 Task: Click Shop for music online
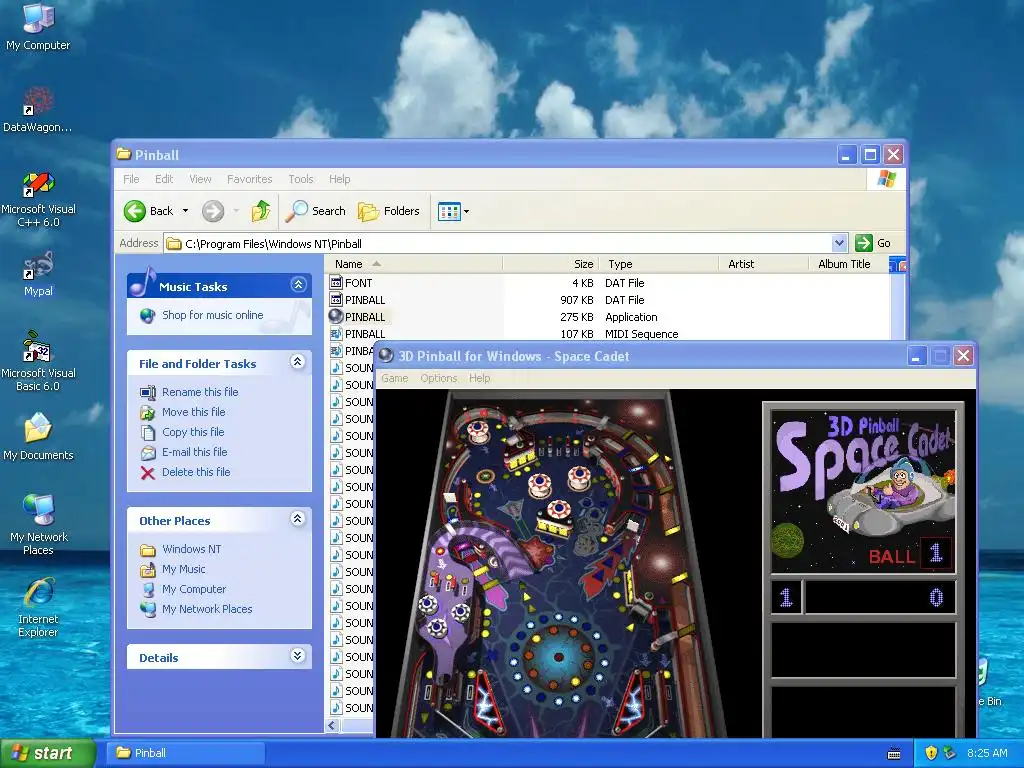coord(212,315)
